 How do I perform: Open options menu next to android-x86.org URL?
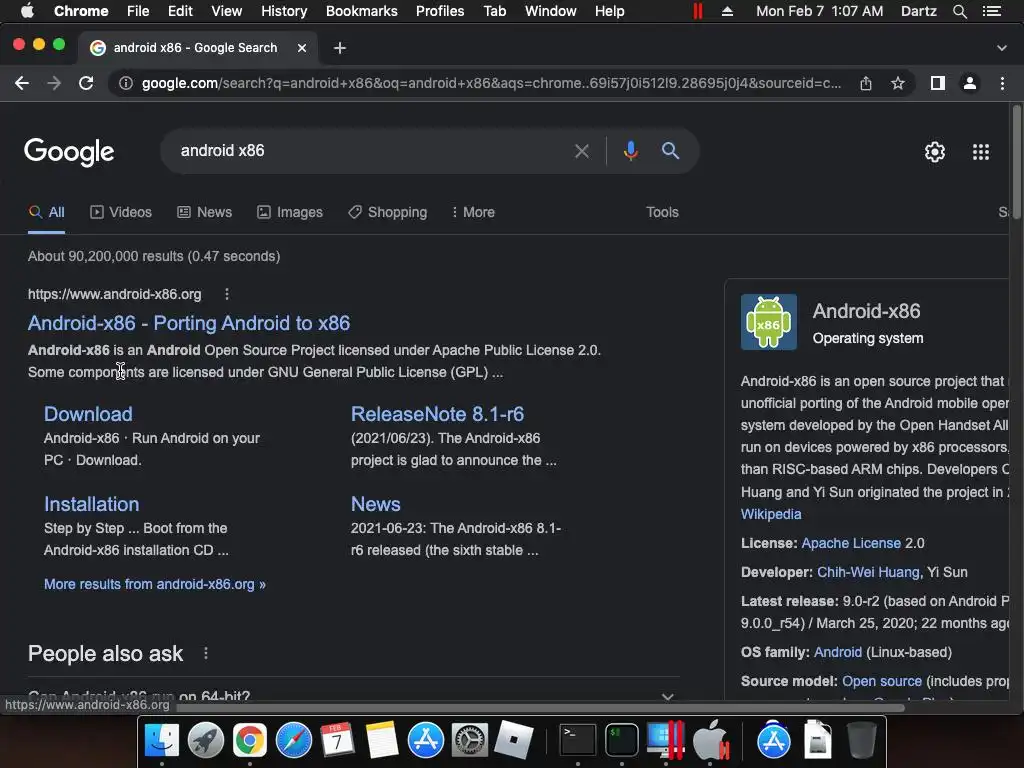(x=227, y=295)
